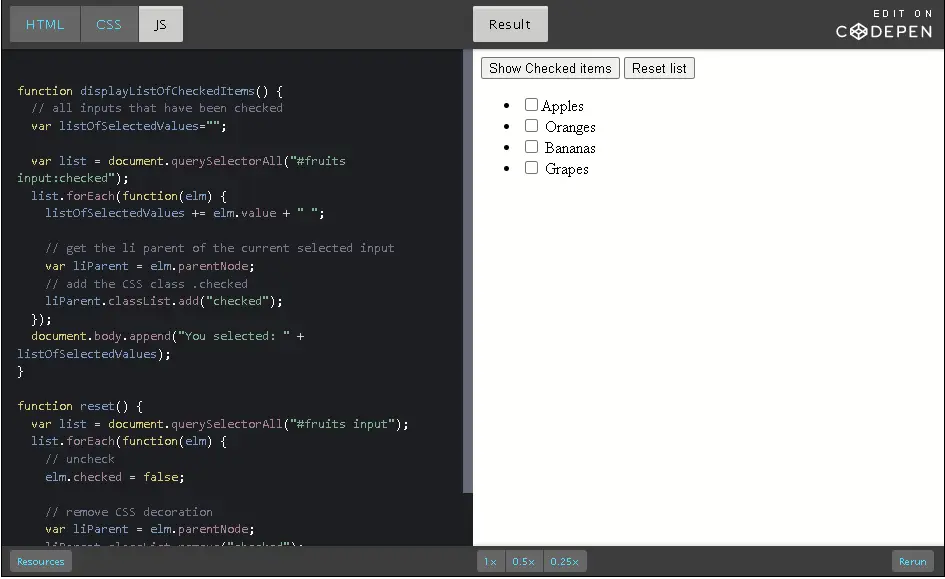Click the Reset list button
Screen dimensions: 945x579
point(659,68)
